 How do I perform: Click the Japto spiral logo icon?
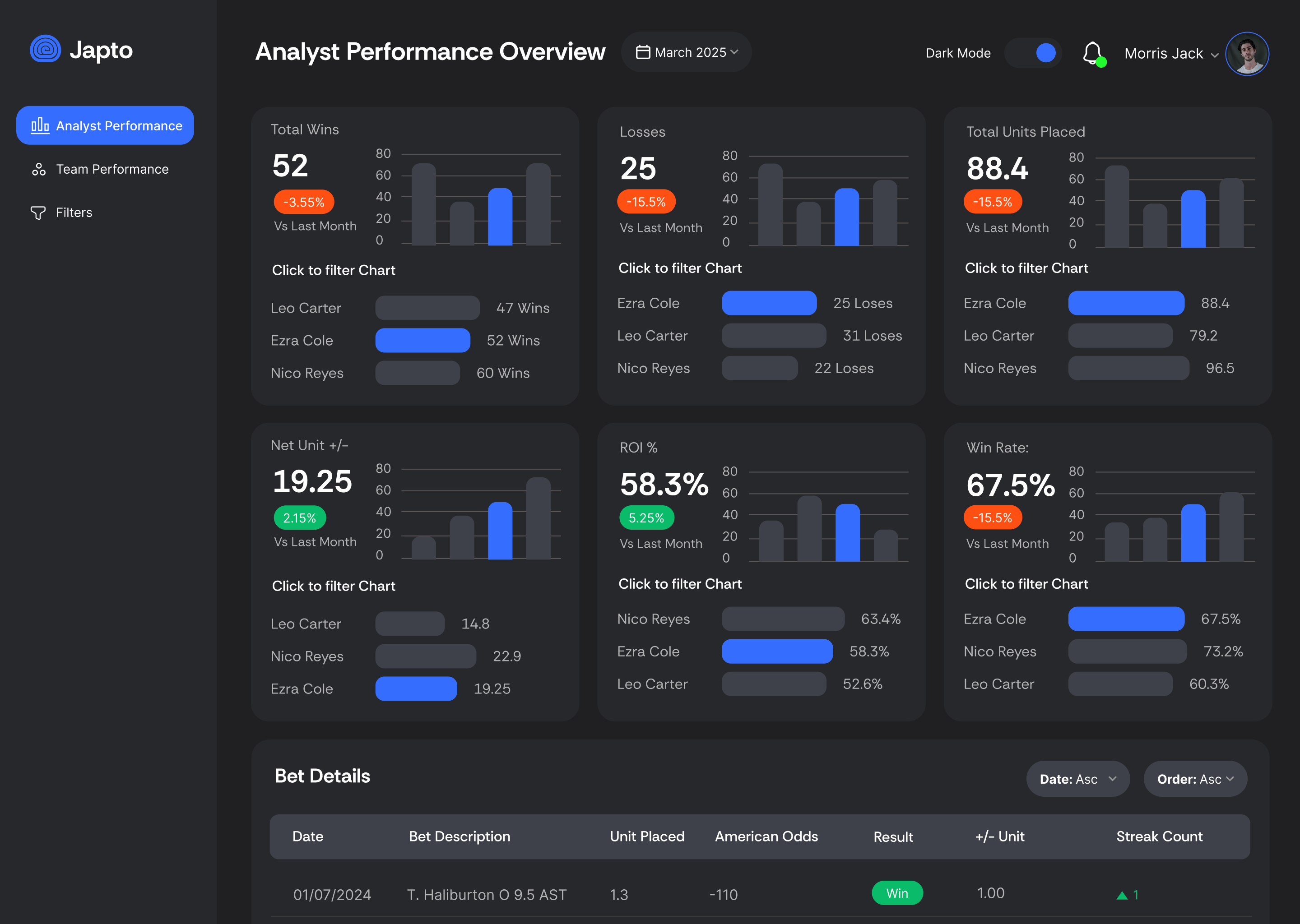click(x=46, y=49)
